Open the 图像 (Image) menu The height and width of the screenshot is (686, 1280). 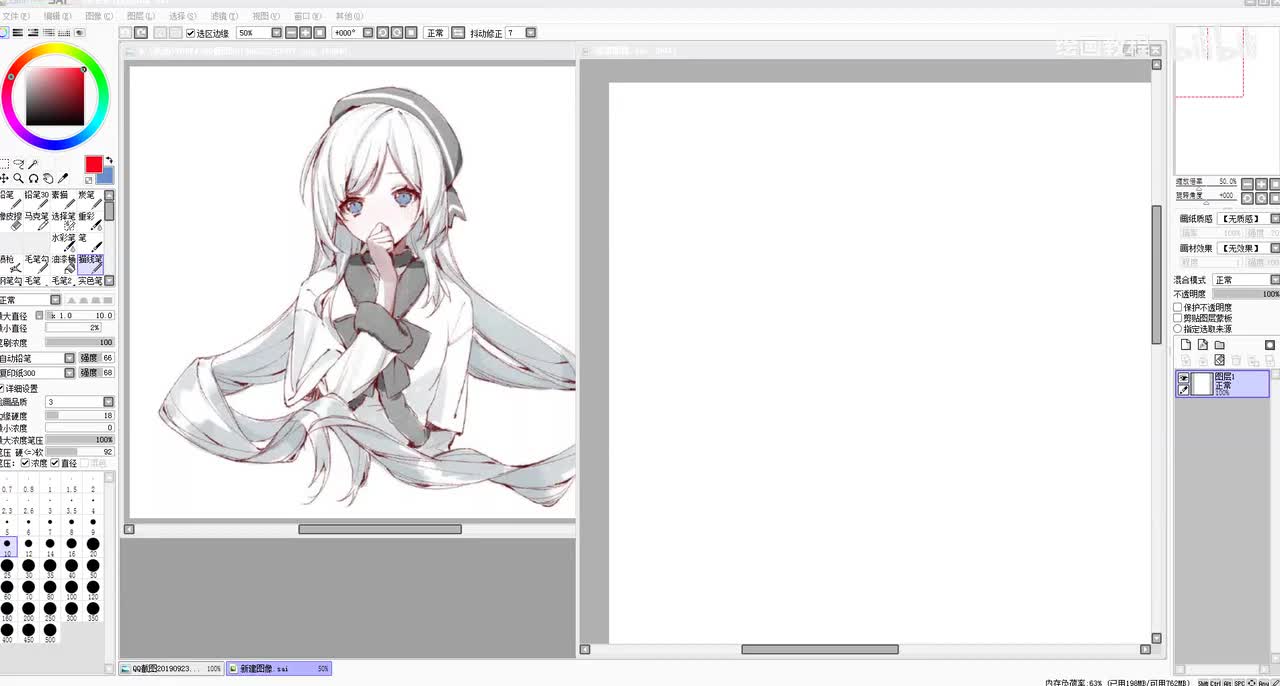tap(99, 17)
